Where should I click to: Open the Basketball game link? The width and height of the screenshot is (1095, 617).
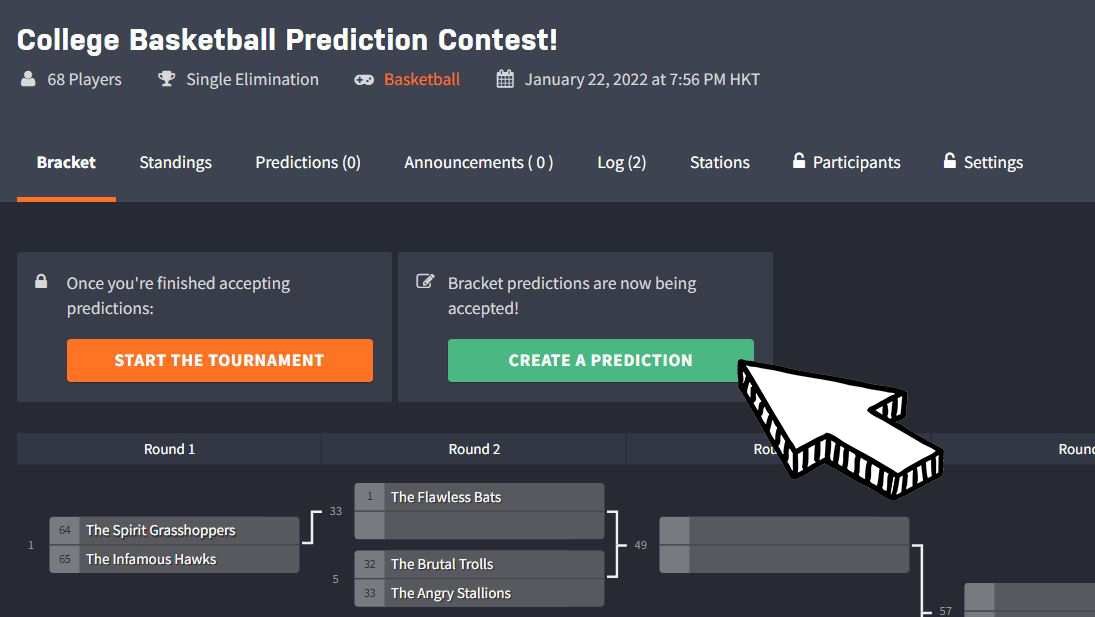coord(421,79)
